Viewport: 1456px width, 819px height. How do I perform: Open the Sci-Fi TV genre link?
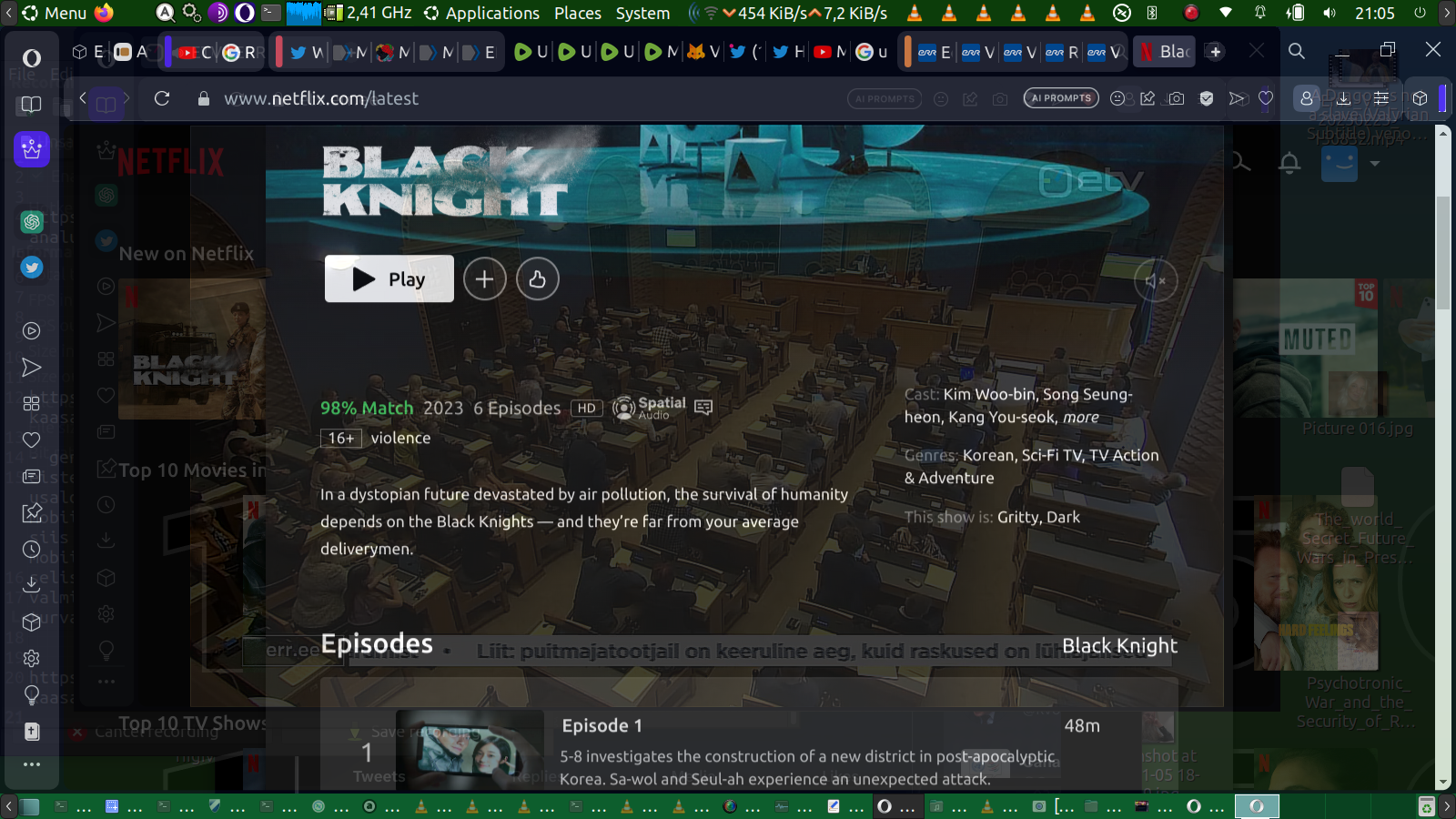[x=1051, y=455]
